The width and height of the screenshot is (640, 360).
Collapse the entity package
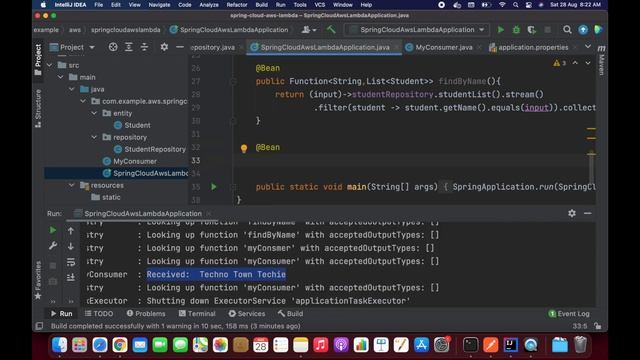94,113
